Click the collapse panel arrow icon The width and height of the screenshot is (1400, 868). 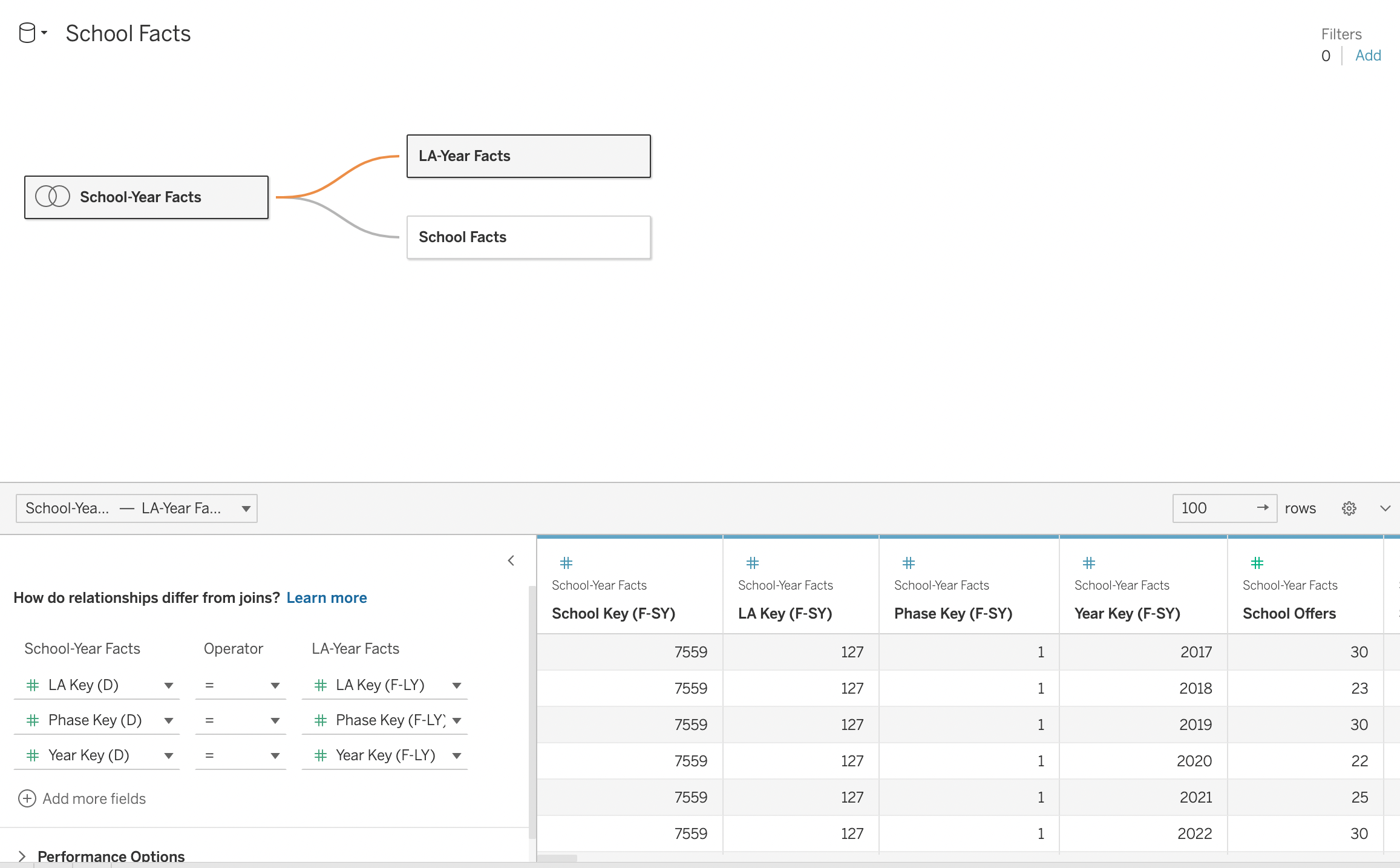coord(512,559)
